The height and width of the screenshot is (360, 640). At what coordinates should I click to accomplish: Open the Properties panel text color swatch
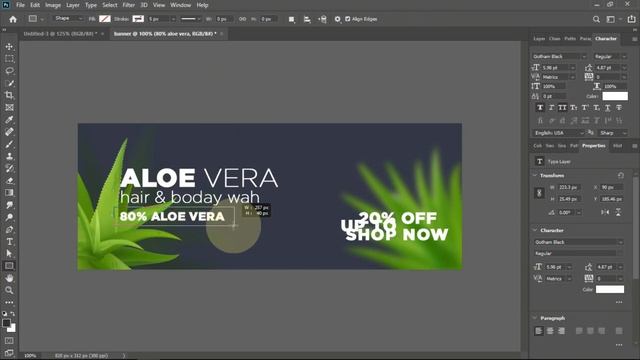610,289
